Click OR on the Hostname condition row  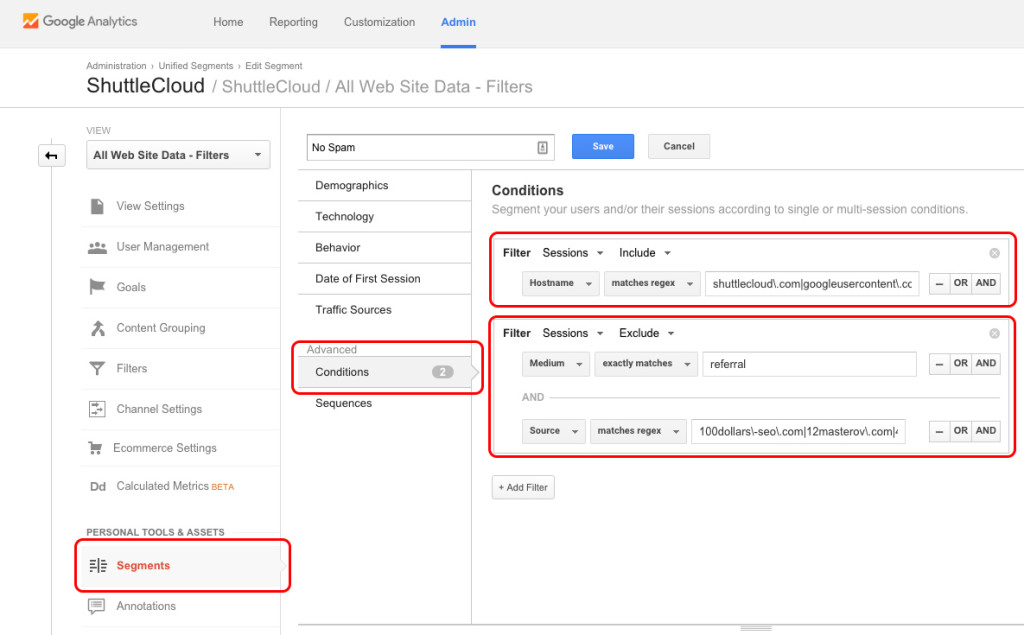click(961, 284)
